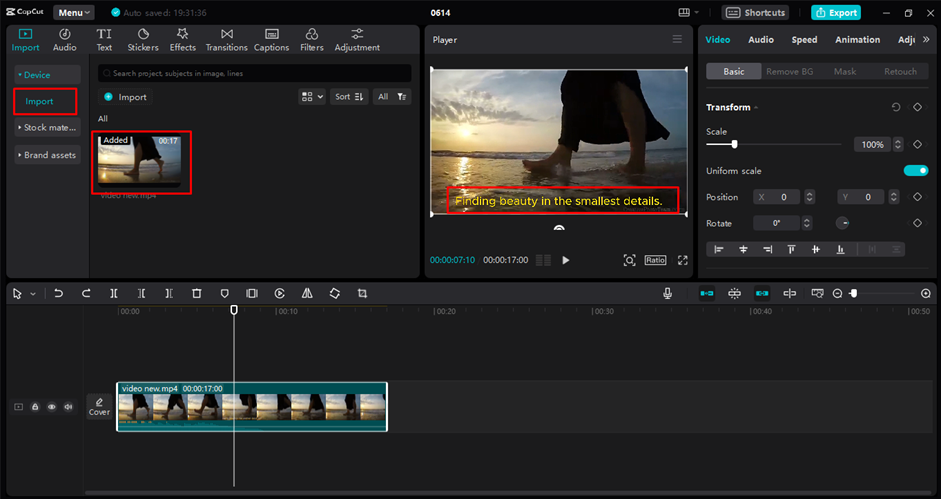Enter full screen in Player
The width and height of the screenshot is (941, 499).
point(682,260)
